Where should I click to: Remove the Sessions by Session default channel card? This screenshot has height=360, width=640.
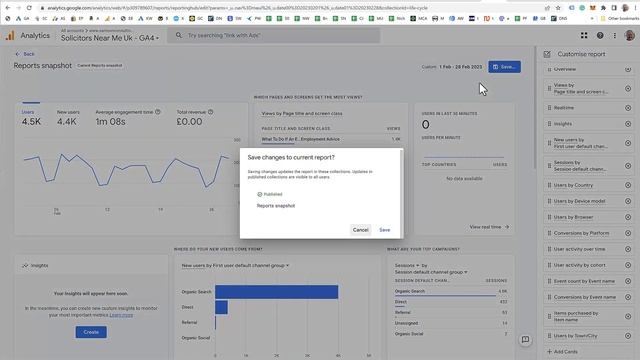[x=628, y=166]
